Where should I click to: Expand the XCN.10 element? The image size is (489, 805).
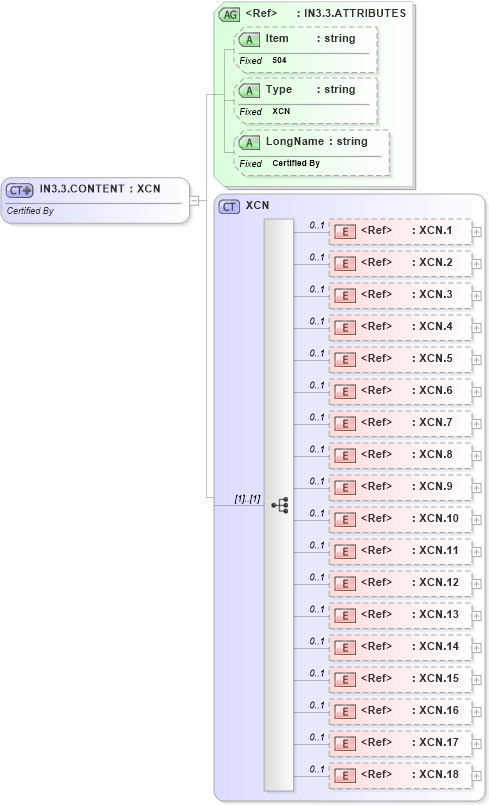[x=477, y=520]
